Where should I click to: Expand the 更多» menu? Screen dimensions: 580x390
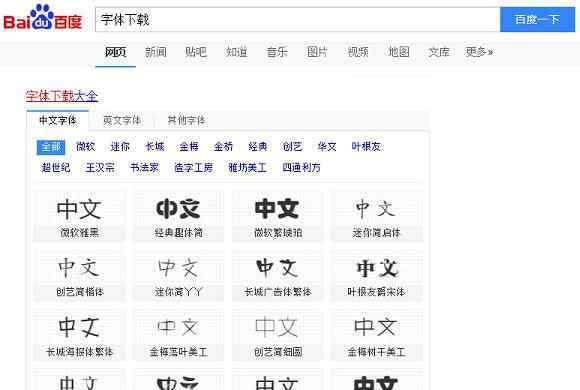point(479,52)
